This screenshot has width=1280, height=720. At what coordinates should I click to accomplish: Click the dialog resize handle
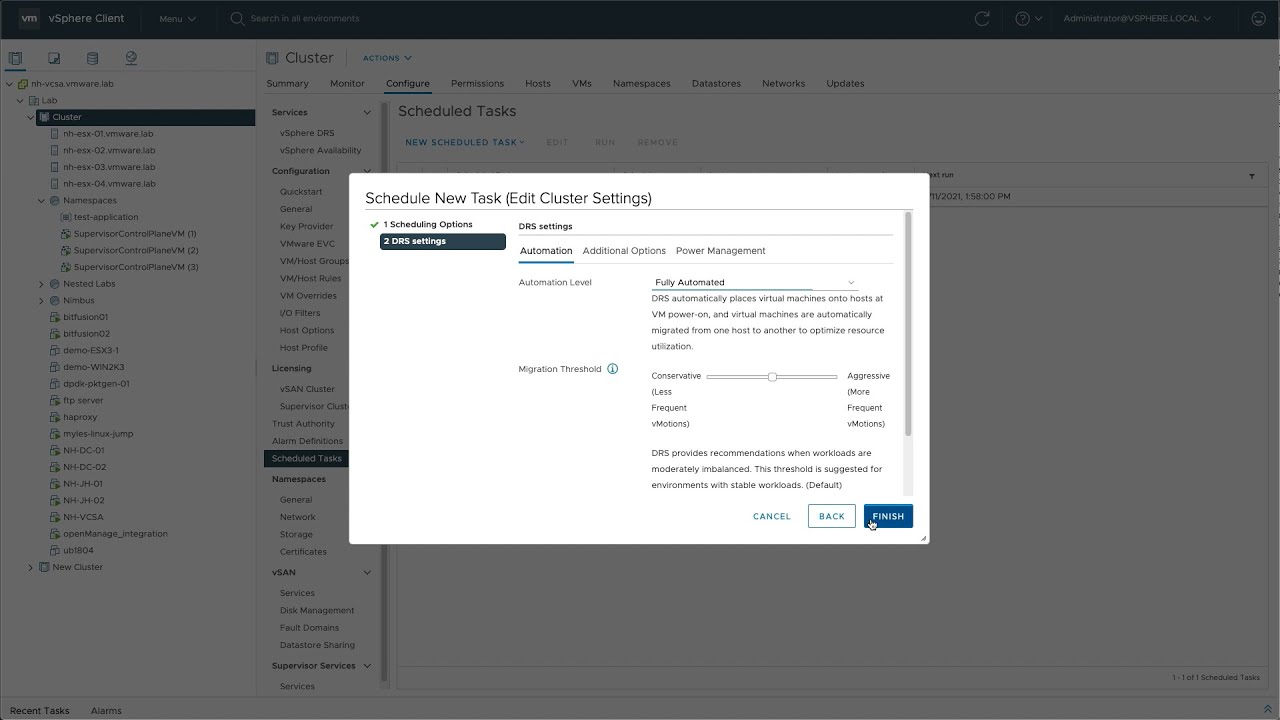click(922, 538)
